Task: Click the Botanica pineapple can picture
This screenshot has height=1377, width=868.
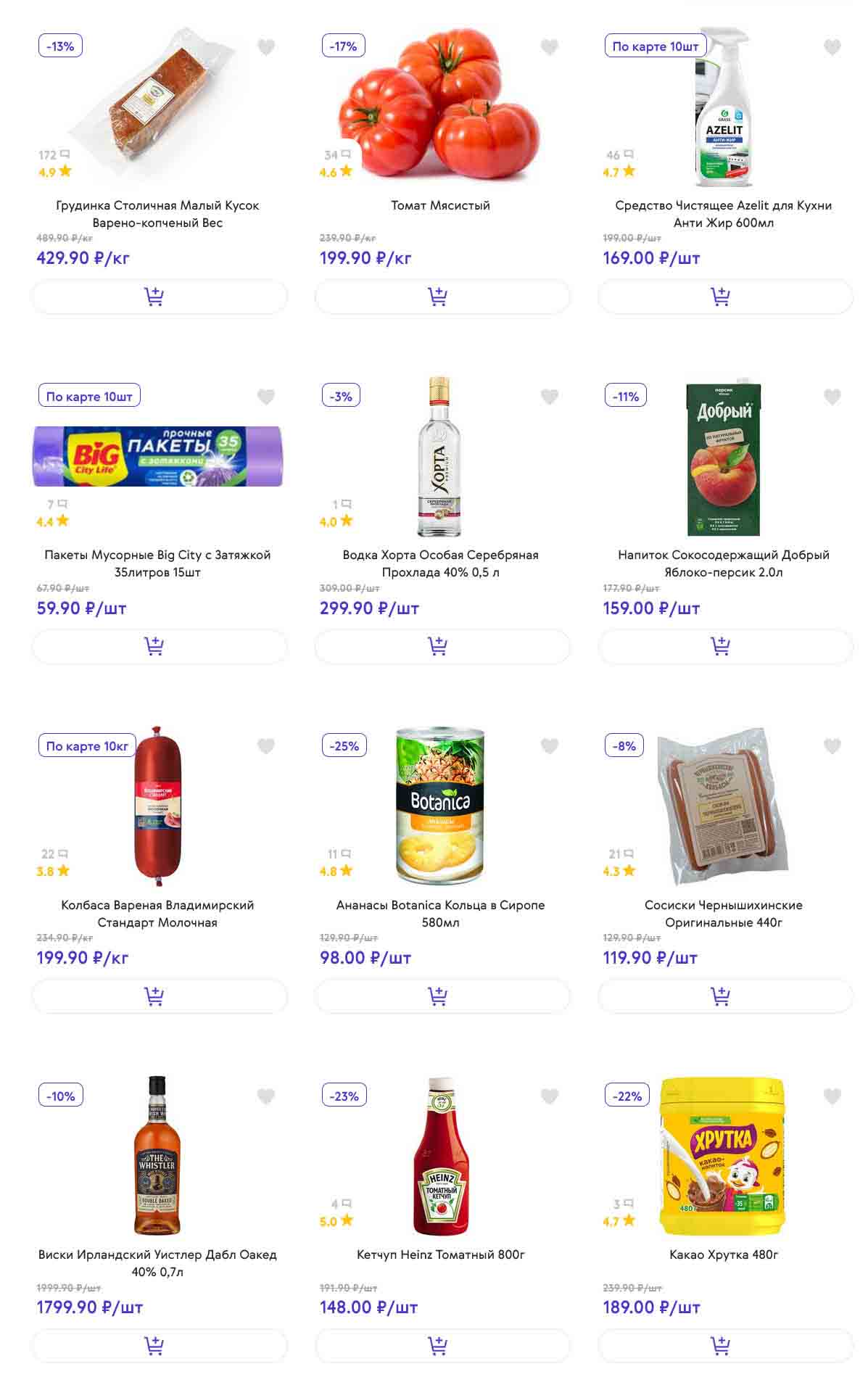Action: 439,806
